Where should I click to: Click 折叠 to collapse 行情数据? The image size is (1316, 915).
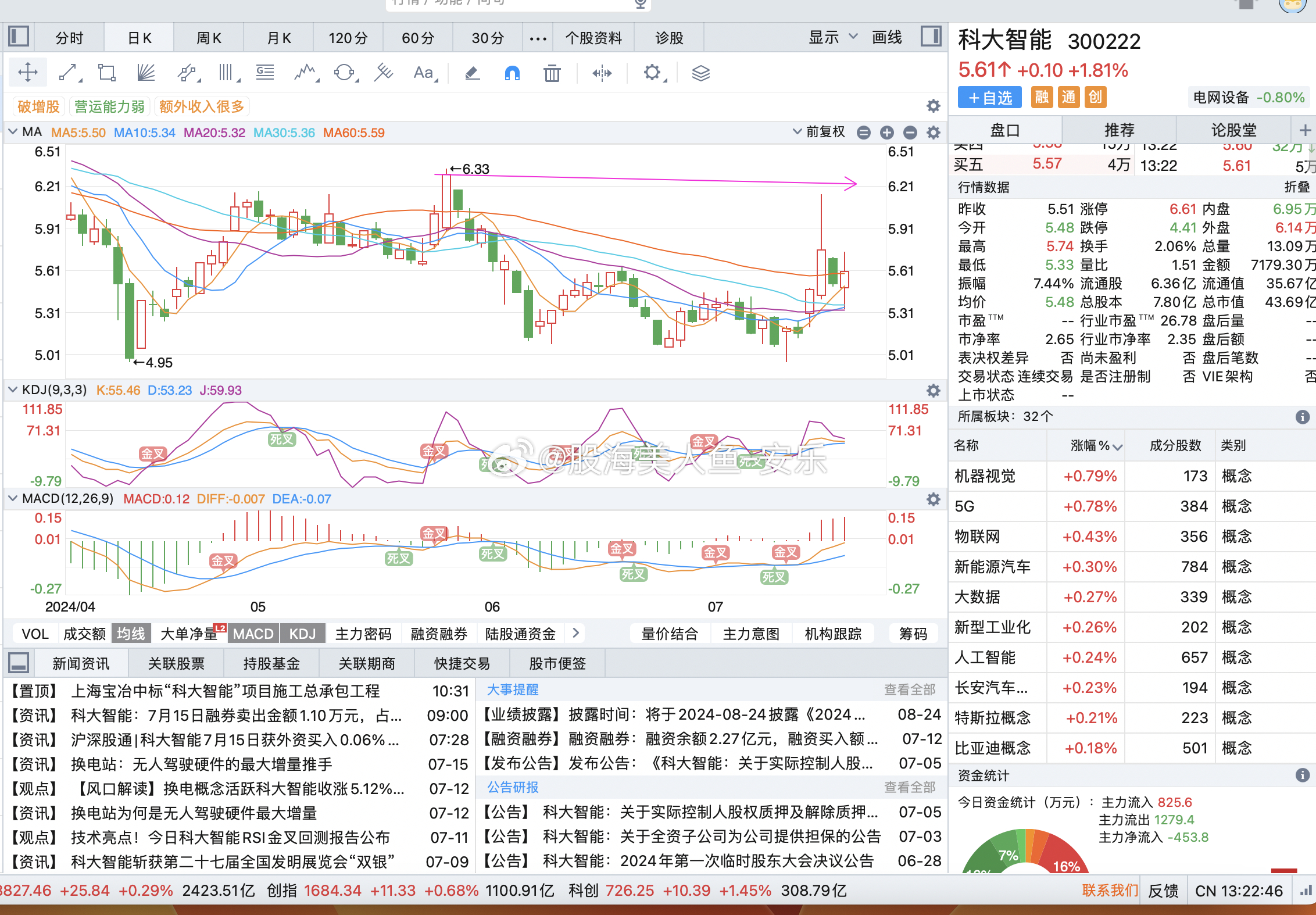[x=1297, y=187]
